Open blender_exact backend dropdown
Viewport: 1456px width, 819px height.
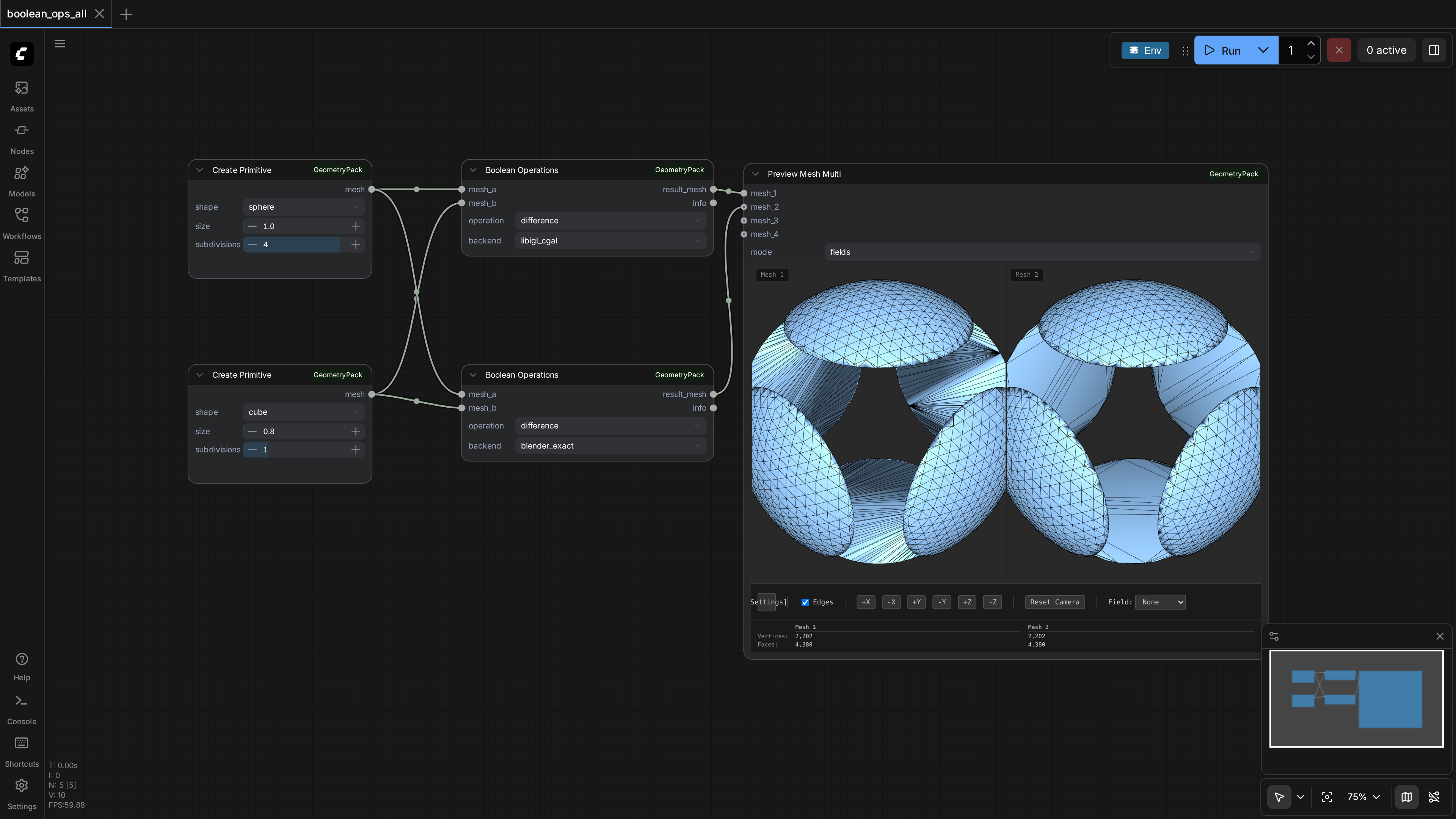tap(610, 446)
